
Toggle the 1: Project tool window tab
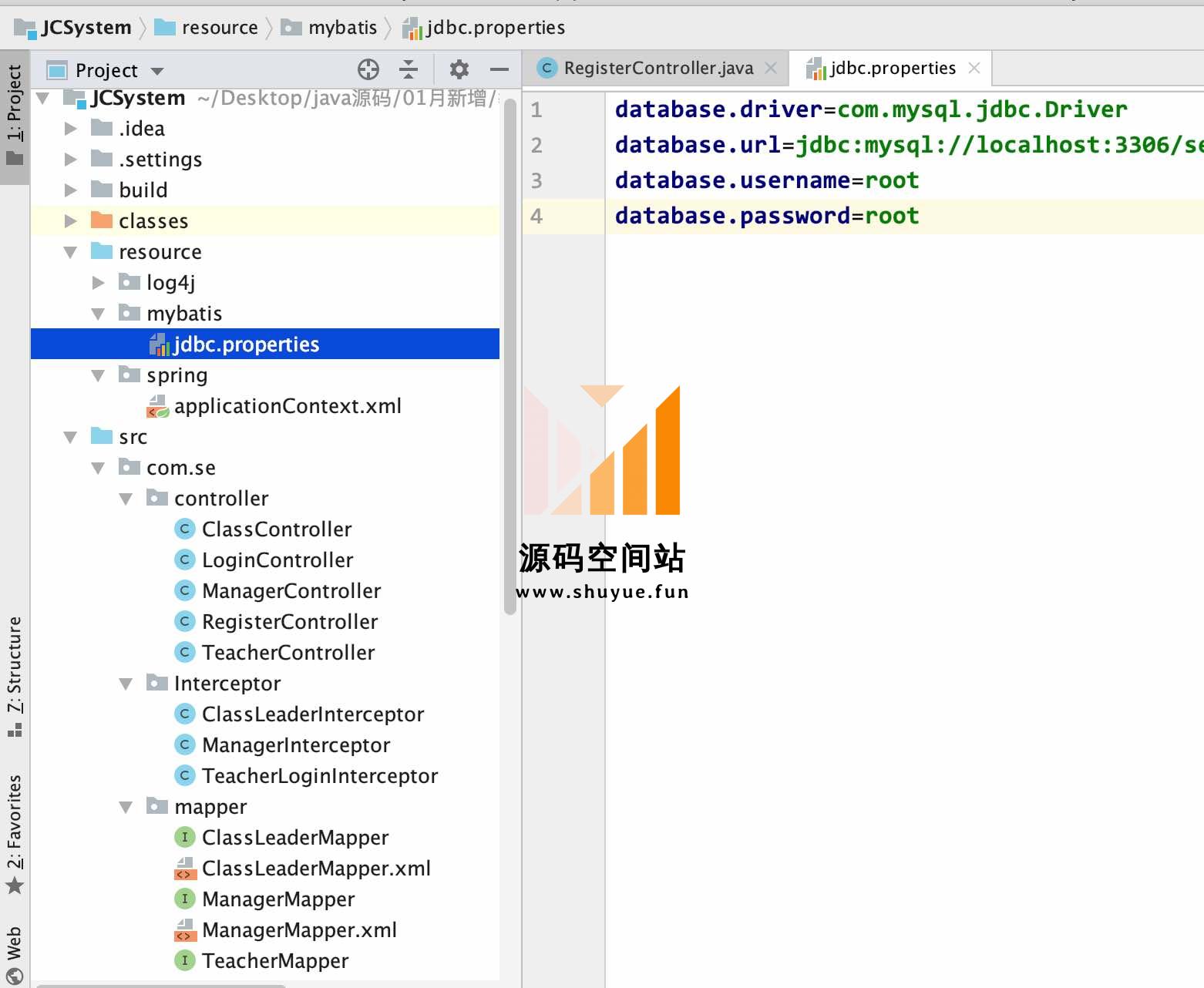[15, 117]
